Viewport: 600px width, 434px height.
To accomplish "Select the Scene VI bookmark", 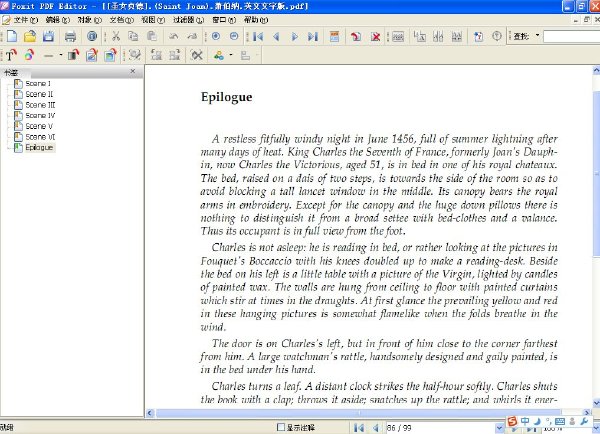I will (40, 137).
